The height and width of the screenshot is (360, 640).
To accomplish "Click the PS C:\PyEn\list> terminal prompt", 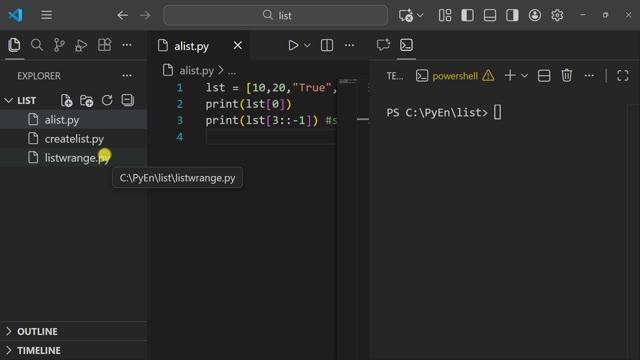I will pos(437,113).
